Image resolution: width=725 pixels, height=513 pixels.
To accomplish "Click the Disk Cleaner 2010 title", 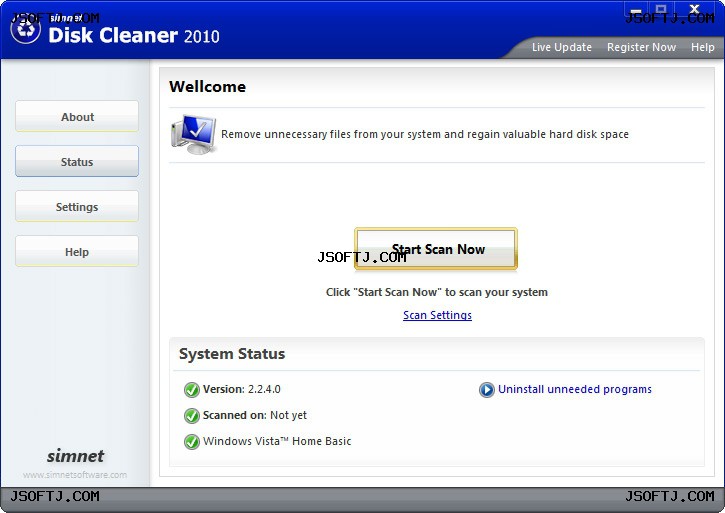I will [134, 35].
